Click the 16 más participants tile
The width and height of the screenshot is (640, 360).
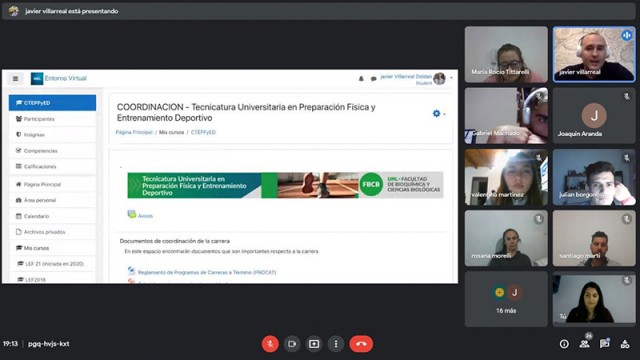506,299
